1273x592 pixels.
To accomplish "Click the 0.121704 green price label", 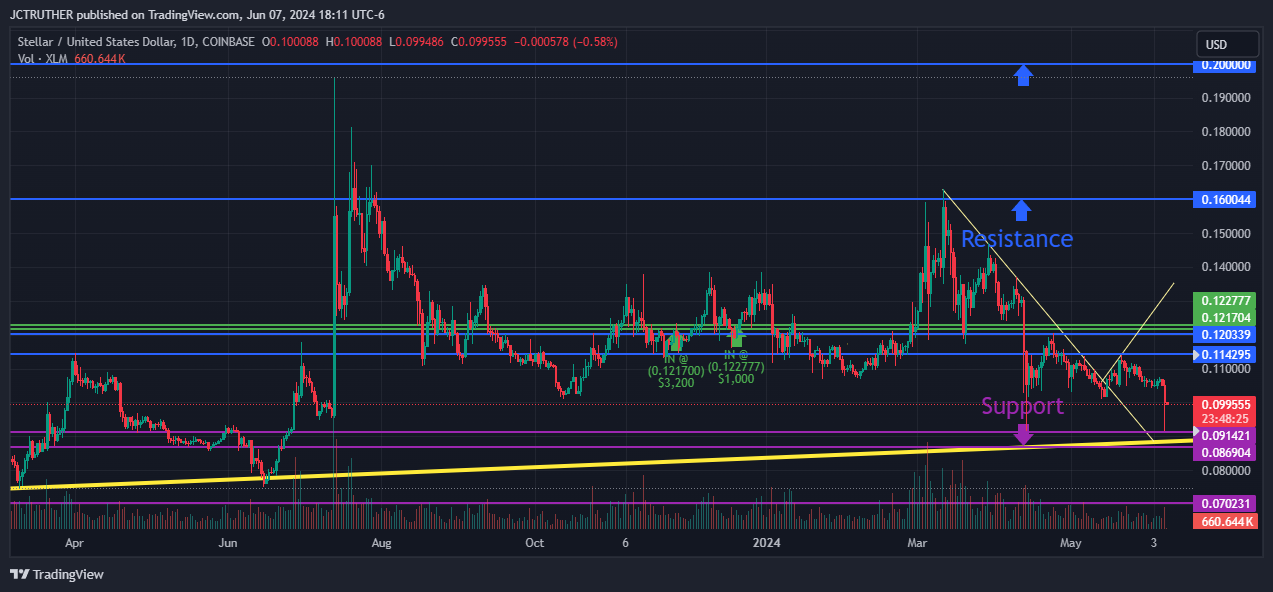I will coord(1223,317).
